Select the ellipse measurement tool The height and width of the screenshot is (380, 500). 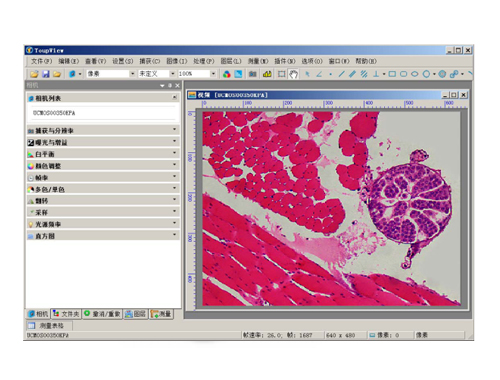point(415,74)
